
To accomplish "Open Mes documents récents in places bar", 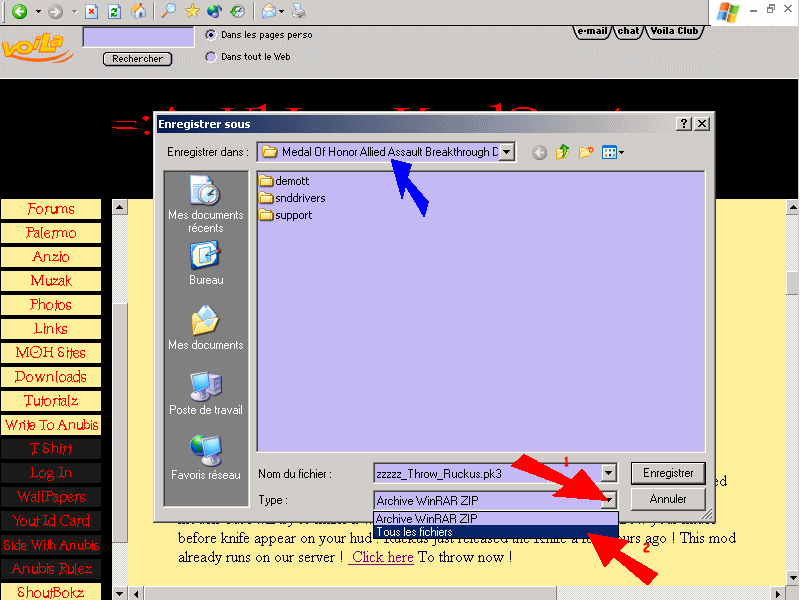I will [x=206, y=204].
